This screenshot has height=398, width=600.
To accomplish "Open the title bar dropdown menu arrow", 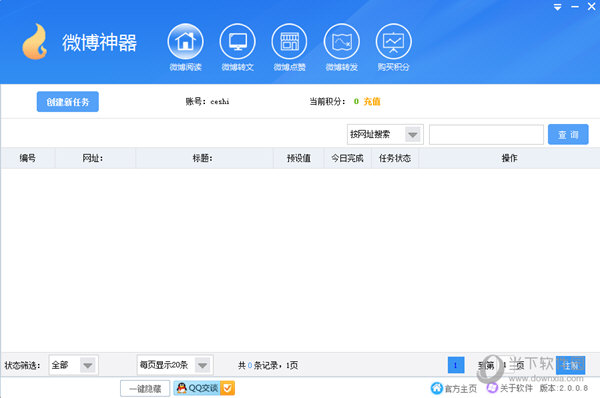I will 558,7.
